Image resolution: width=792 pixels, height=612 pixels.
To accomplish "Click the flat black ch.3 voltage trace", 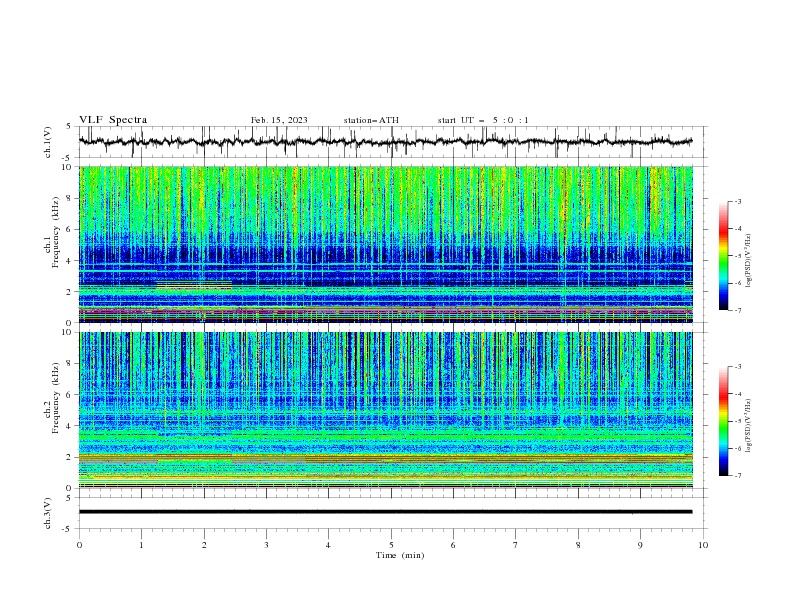I will (x=385, y=512).
